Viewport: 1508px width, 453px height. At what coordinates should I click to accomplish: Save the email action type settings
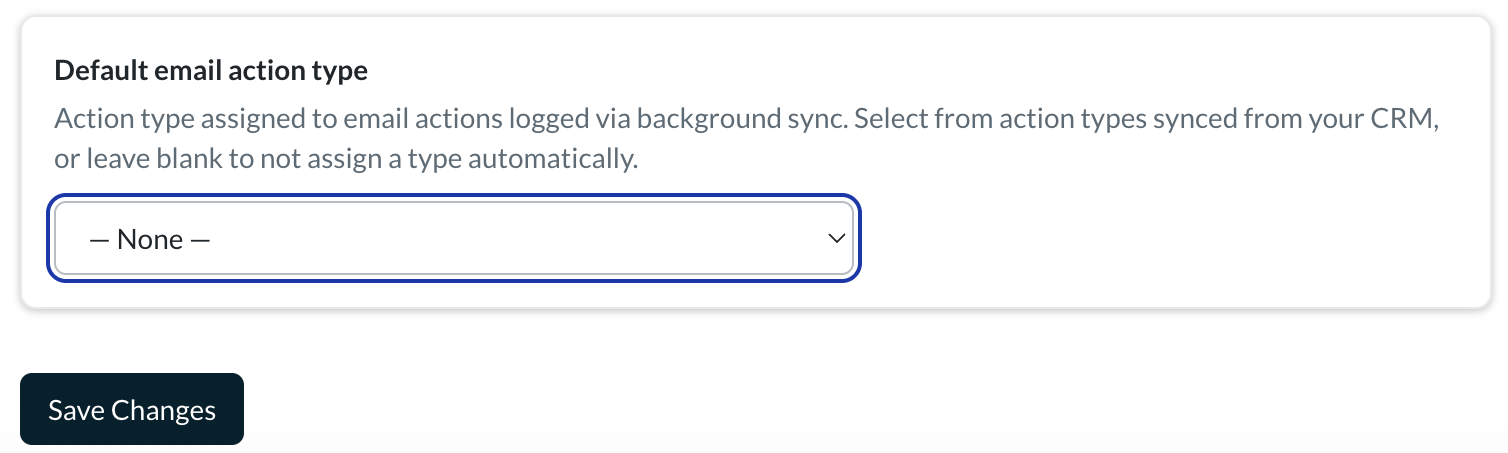click(x=132, y=409)
